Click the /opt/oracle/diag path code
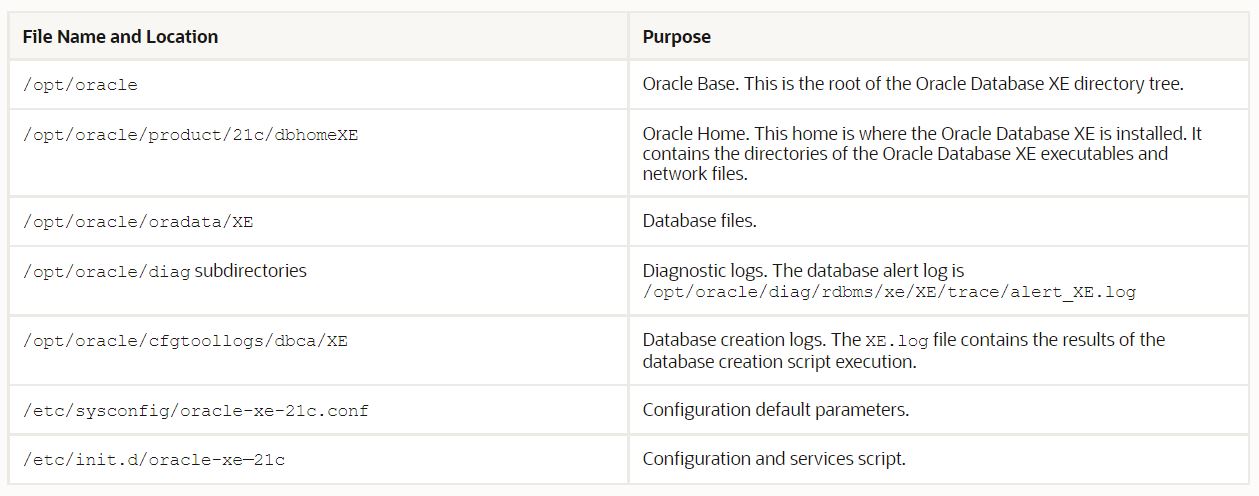 [106, 272]
